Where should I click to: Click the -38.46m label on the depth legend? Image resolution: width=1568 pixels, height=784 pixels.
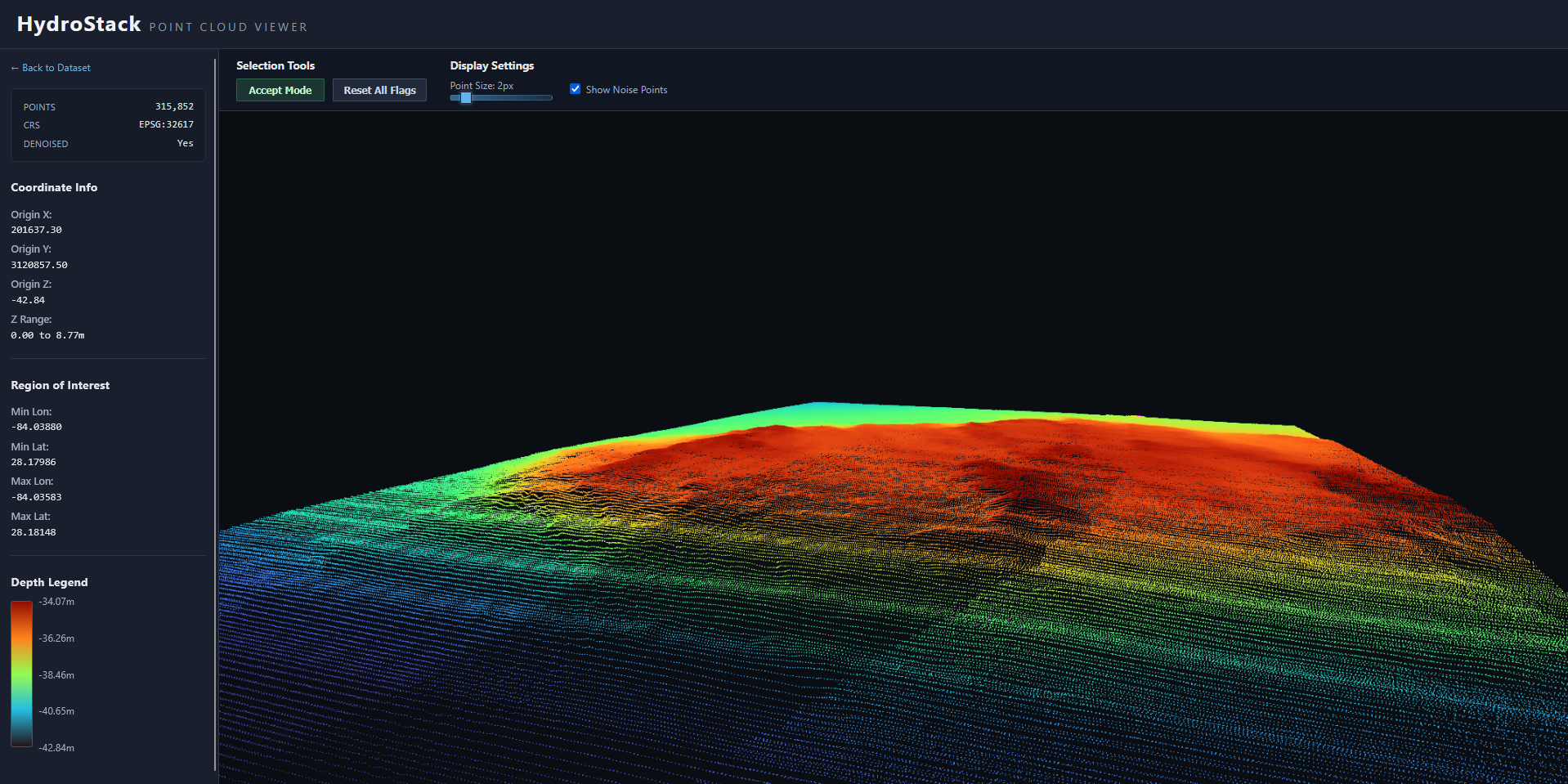click(x=56, y=674)
